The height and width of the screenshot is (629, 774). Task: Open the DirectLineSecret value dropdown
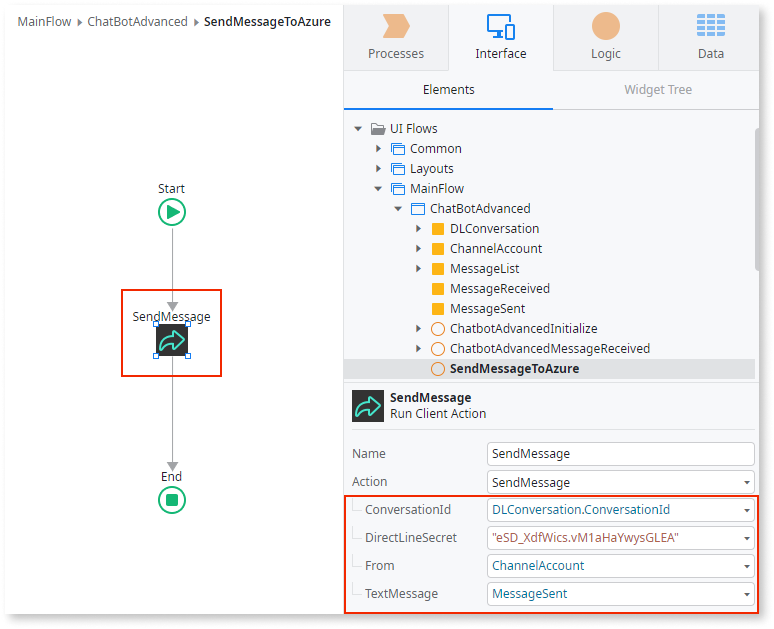pyautogui.click(x=746, y=538)
